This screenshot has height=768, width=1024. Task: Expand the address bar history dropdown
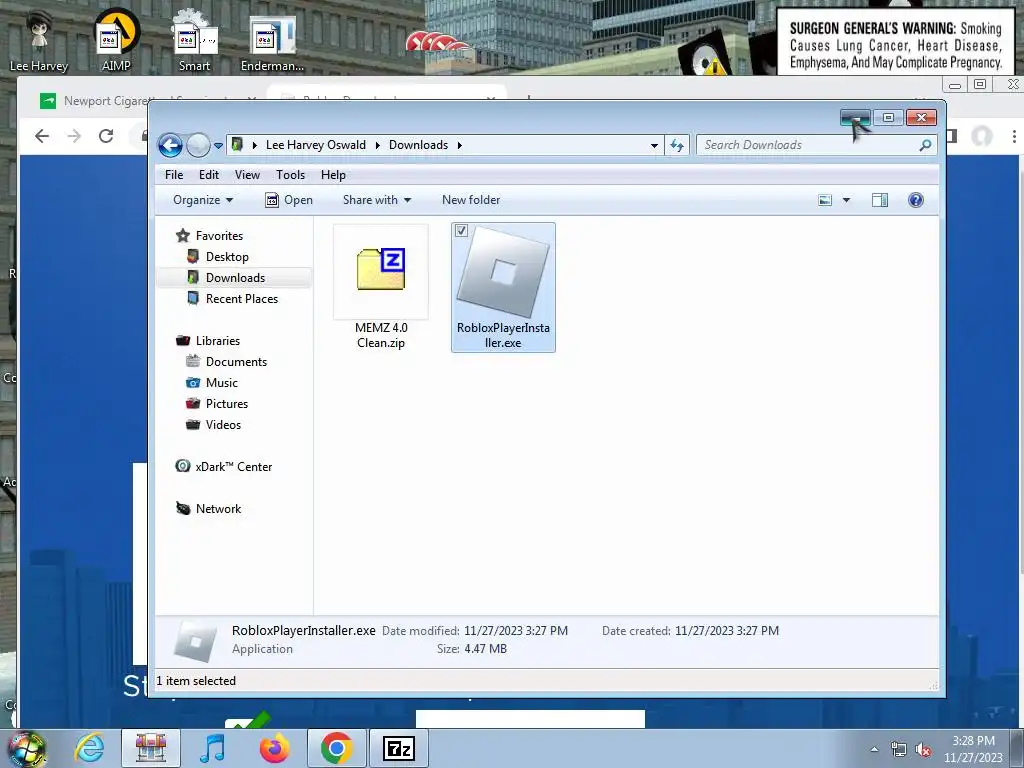(x=654, y=146)
